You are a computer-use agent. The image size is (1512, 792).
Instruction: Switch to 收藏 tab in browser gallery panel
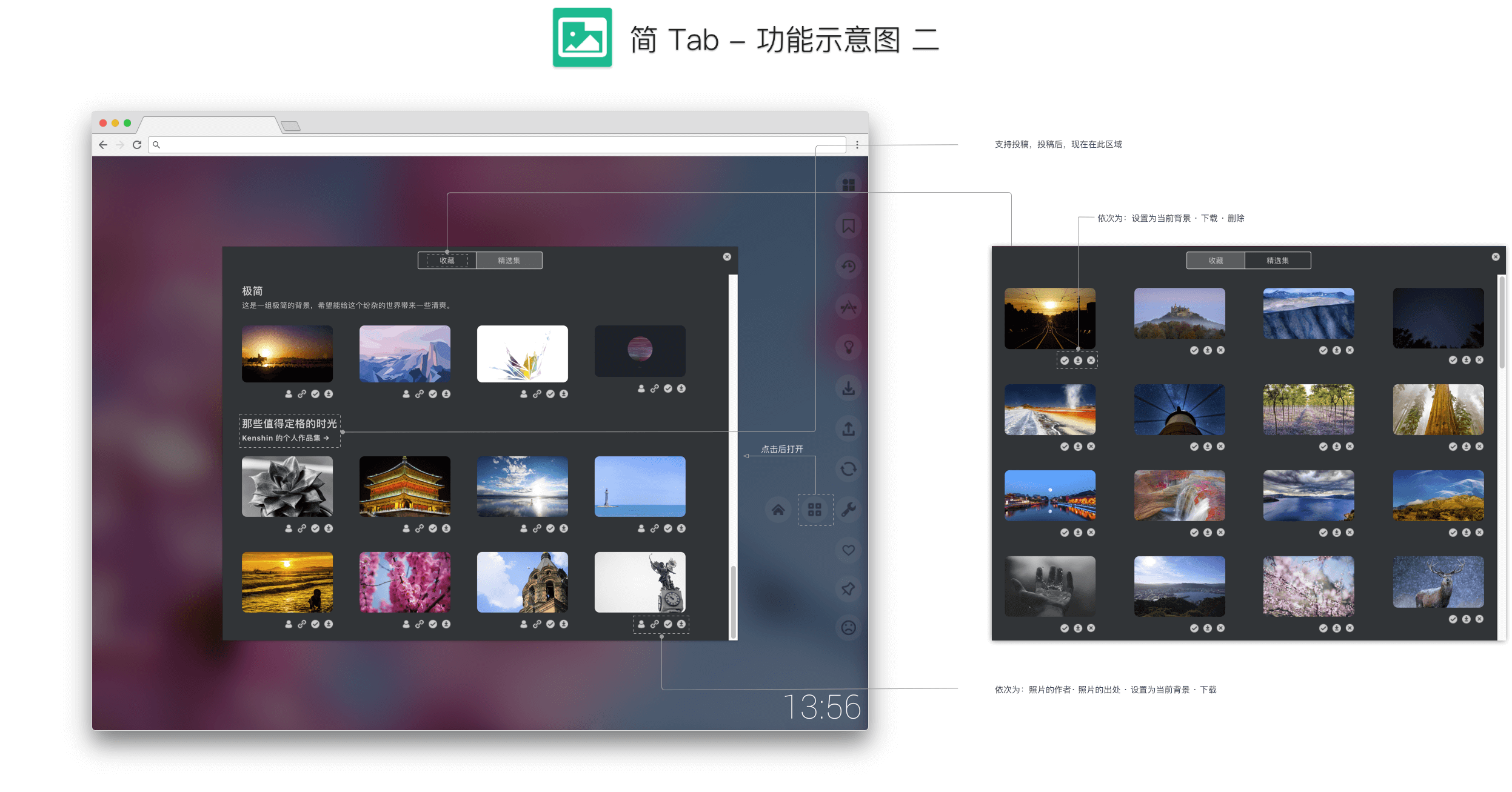coord(447,261)
